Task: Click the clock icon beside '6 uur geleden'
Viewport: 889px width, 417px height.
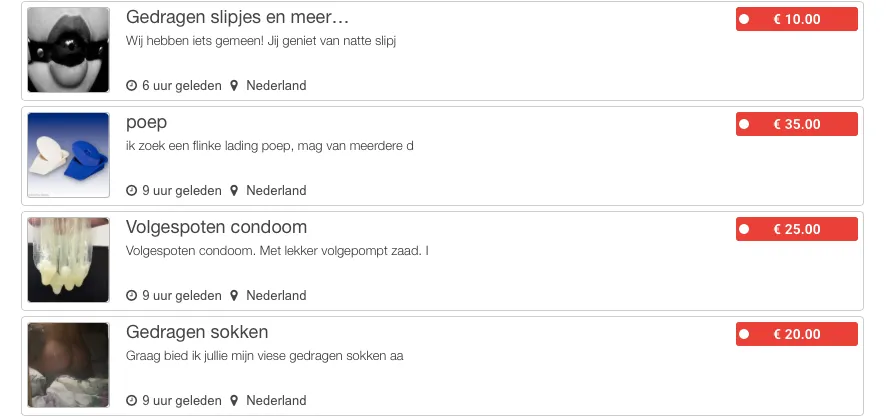Action: point(132,86)
